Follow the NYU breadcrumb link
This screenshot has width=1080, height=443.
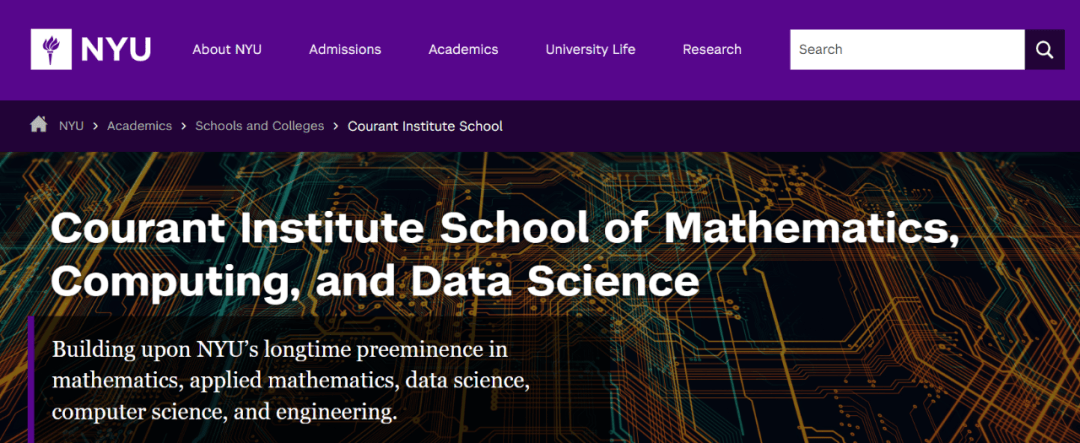pyautogui.click(x=71, y=126)
